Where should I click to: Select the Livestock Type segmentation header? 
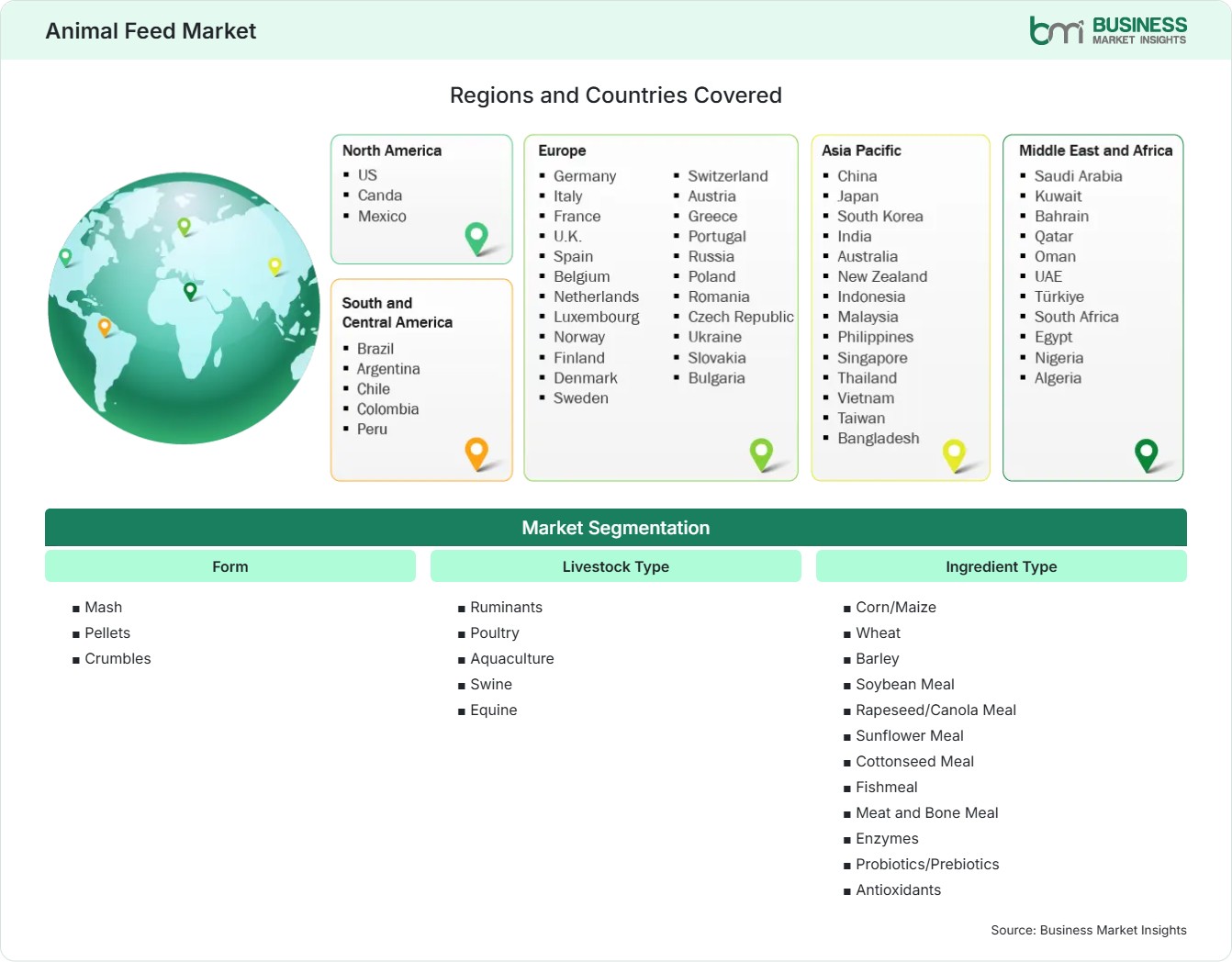(x=616, y=566)
